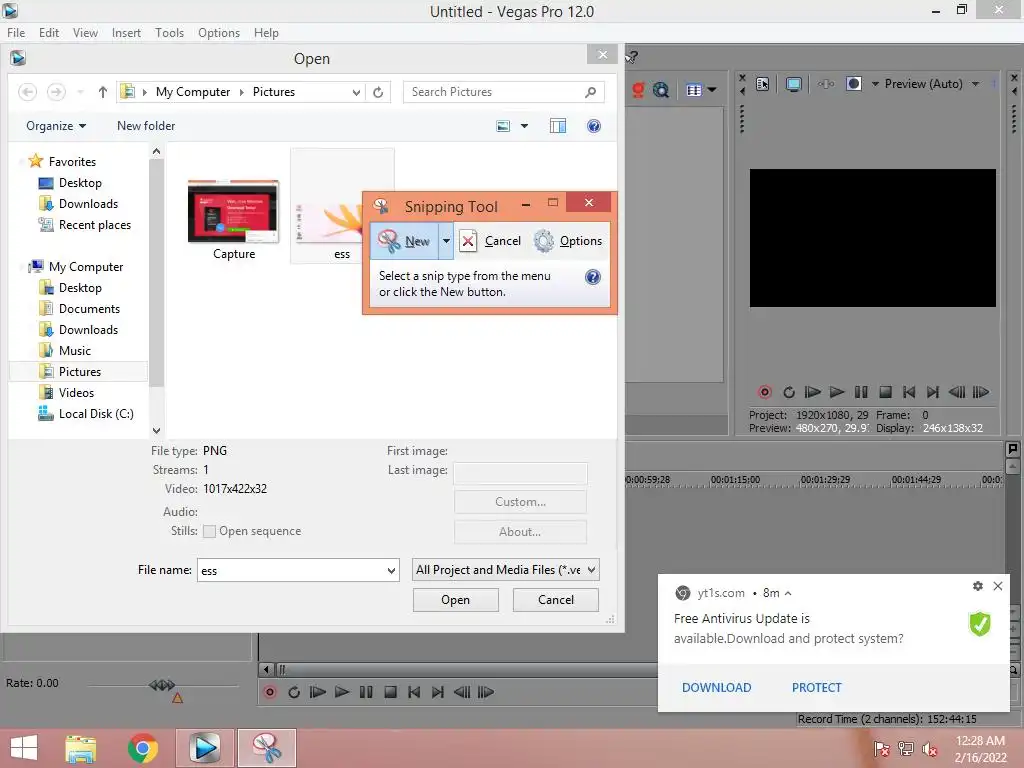Open the Edit menu
The width and height of the screenshot is (1024, 768).
pos(48,33)
